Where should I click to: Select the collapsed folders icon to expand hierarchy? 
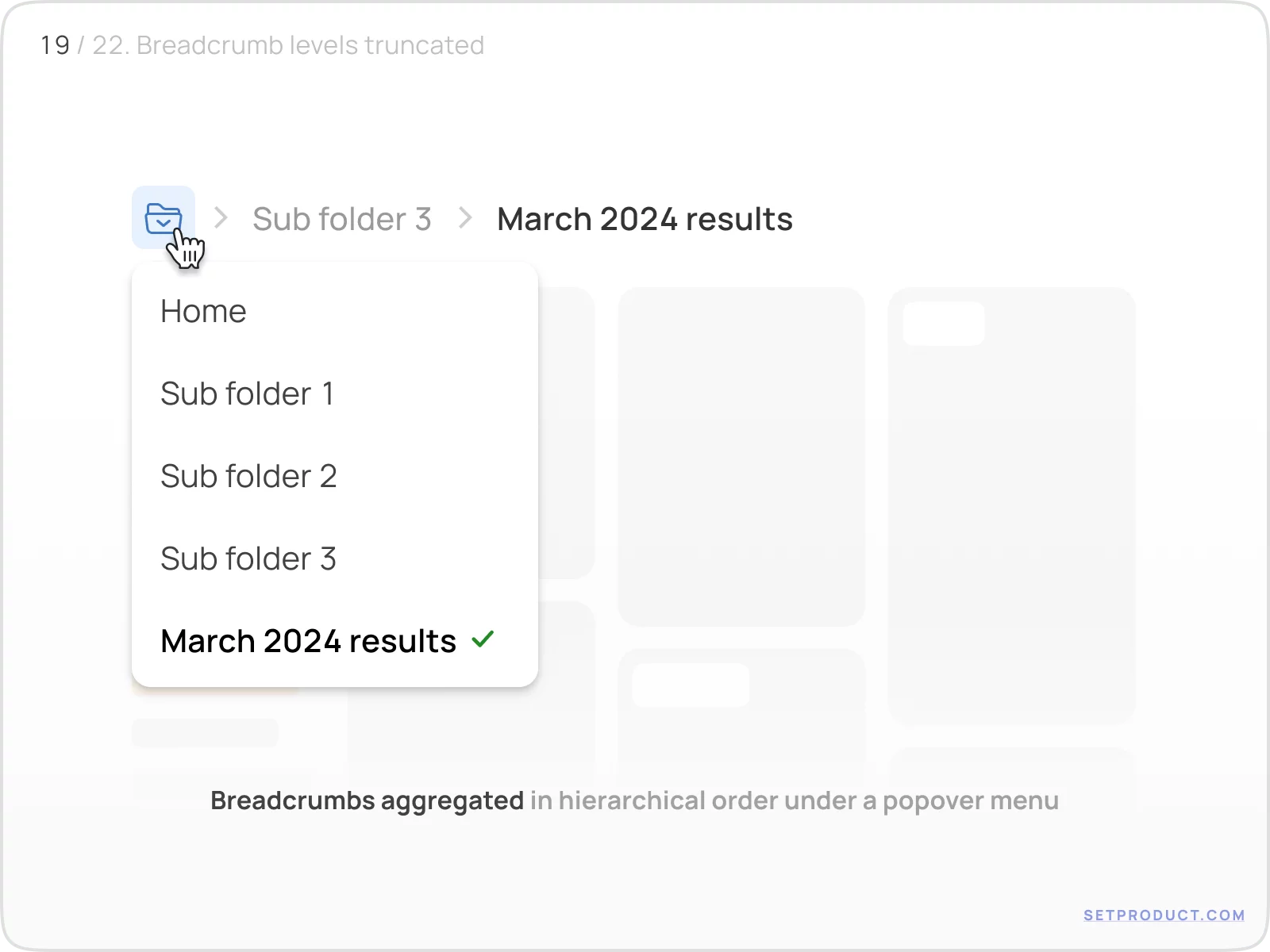click(x=164, y=218)
